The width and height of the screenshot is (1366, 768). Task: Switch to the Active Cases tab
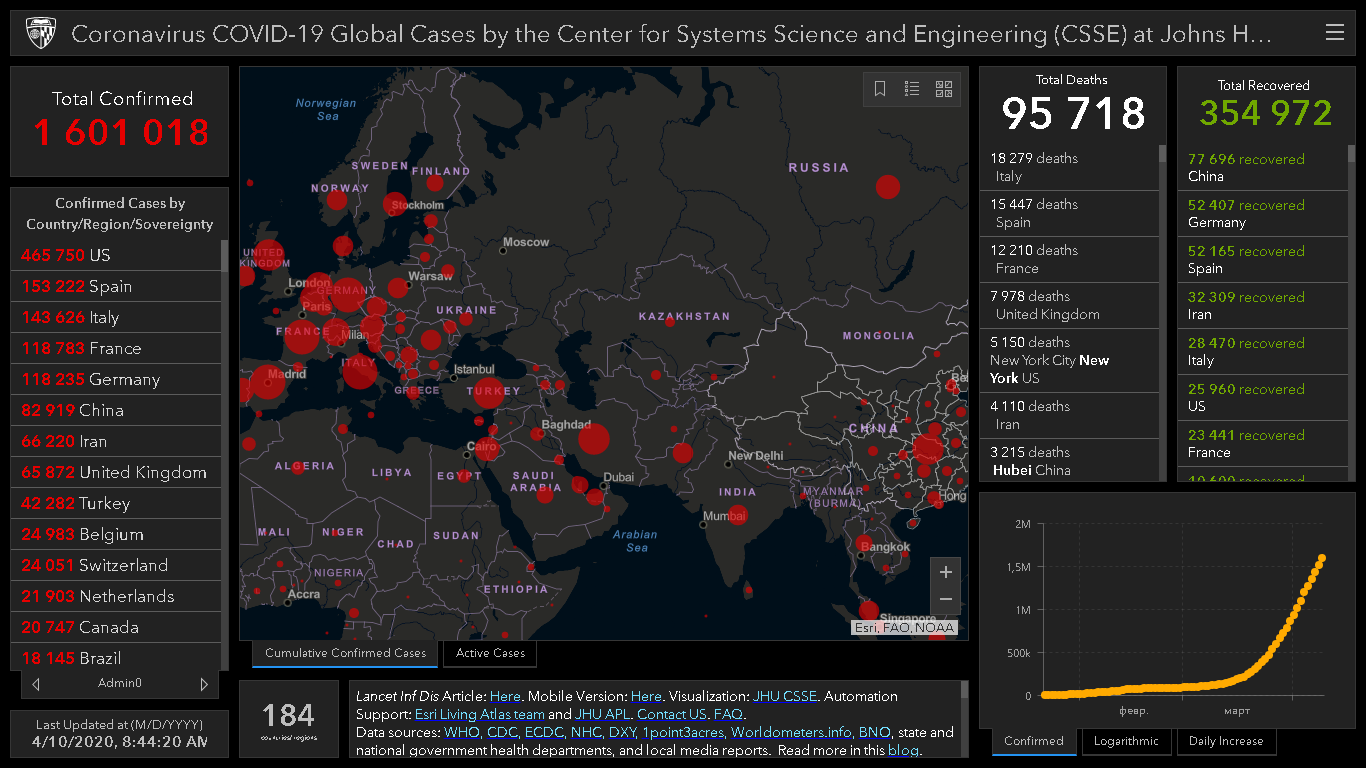point(490,653)
